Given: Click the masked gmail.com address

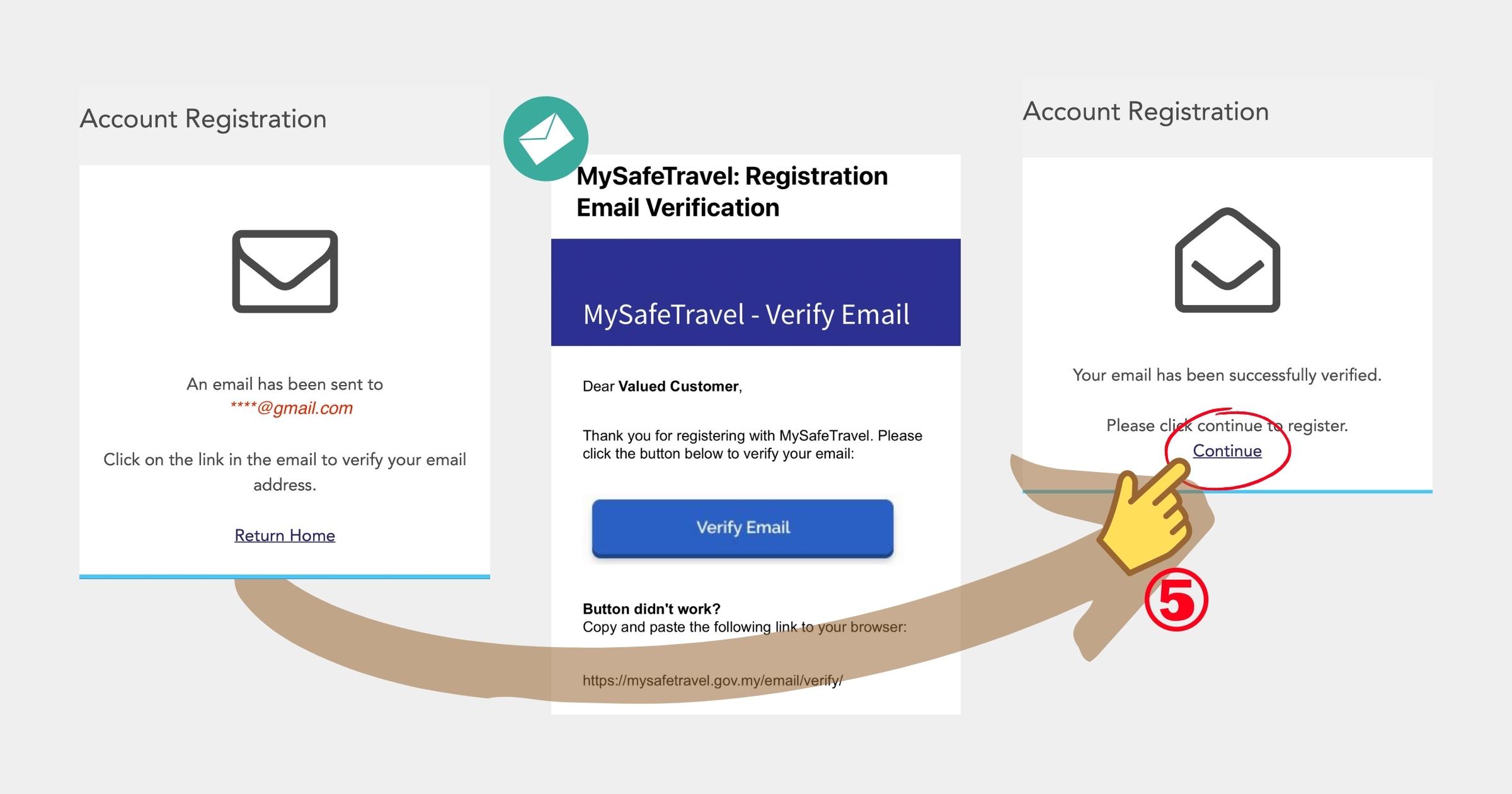Looking at the screenshot, I should [x=292, y=408].
